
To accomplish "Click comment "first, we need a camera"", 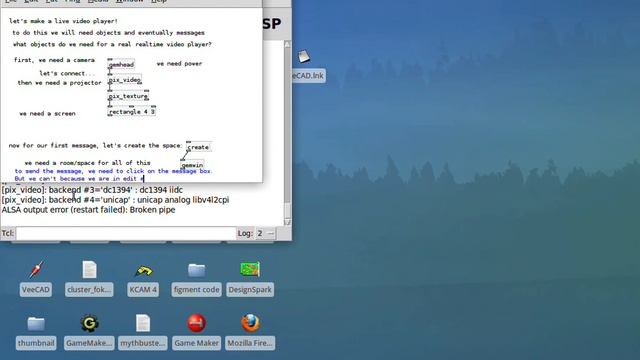I will coord(54,60).
